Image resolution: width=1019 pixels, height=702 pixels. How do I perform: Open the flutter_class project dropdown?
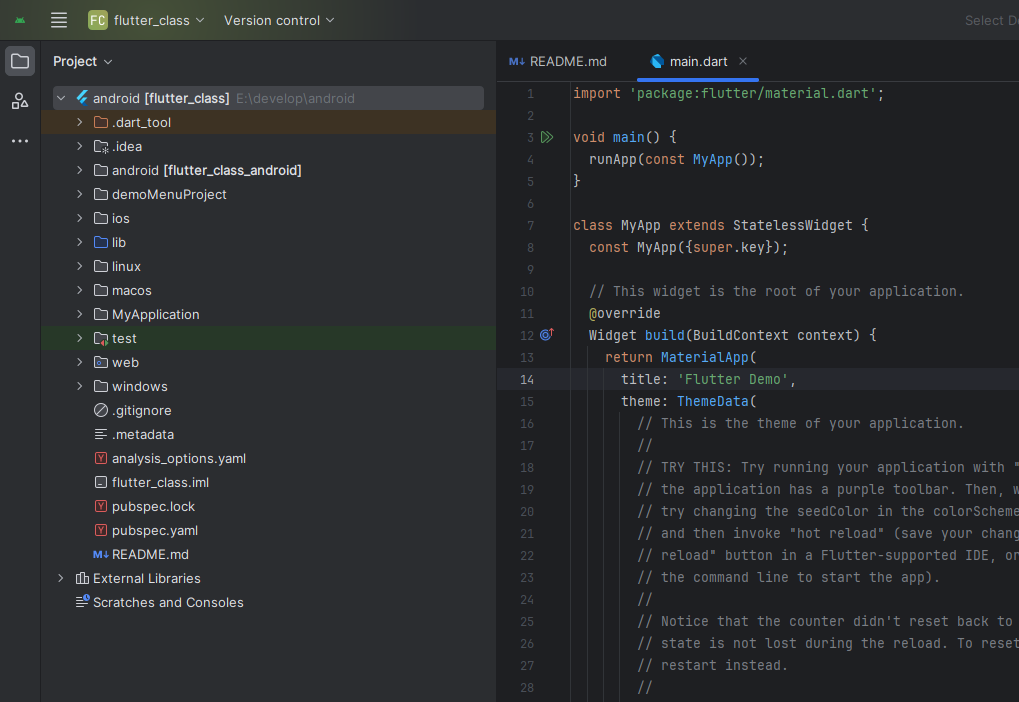159,20
